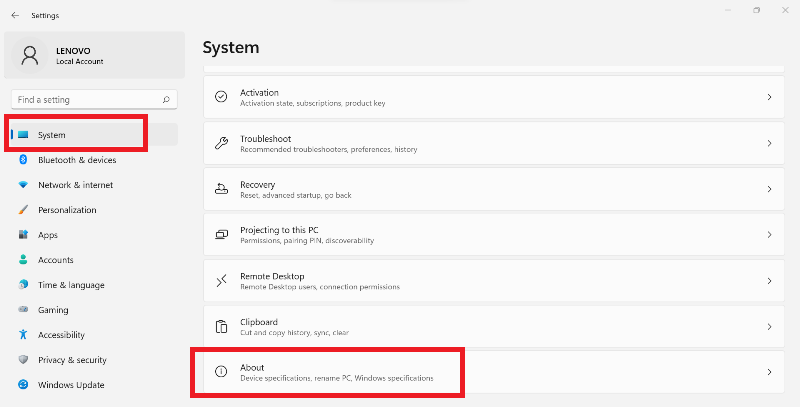The width and height of the screenshot is (800, 407).
Task: Click the Remote Desktop icon
Action: tap(221, 281)
